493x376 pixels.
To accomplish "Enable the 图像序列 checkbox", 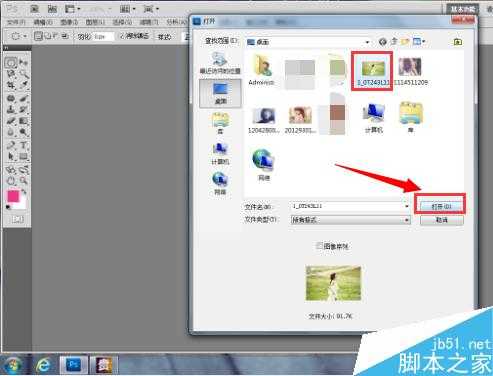I will point(319,246).
